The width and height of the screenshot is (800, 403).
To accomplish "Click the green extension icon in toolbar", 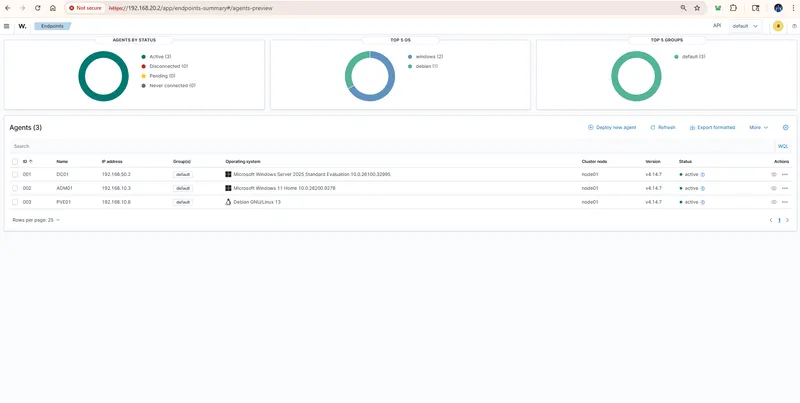I will 718,8.
